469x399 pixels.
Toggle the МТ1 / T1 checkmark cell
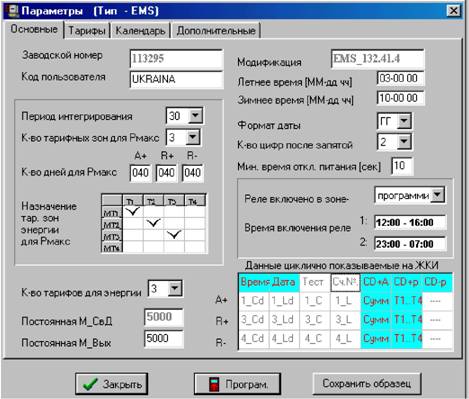tap(133, 212)
